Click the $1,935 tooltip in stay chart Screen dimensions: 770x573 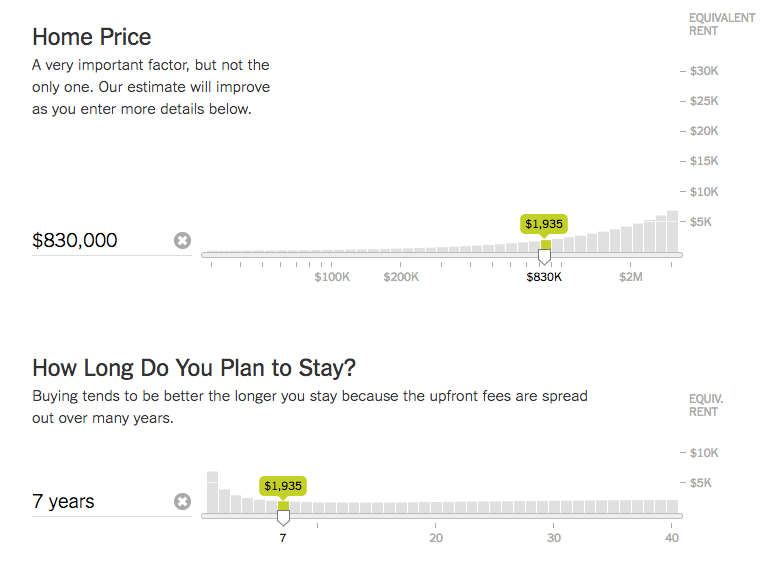[283, 485]
